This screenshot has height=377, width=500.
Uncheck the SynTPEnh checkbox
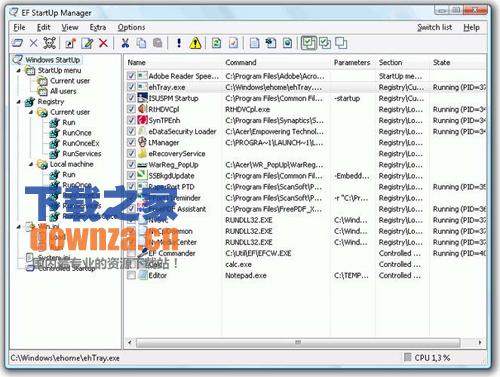(x=131, y=120)
